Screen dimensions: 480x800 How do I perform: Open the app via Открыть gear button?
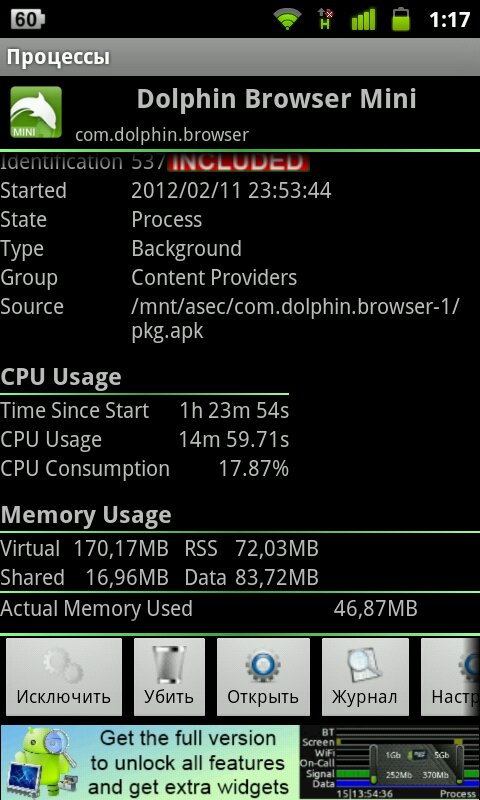[263, 677]
